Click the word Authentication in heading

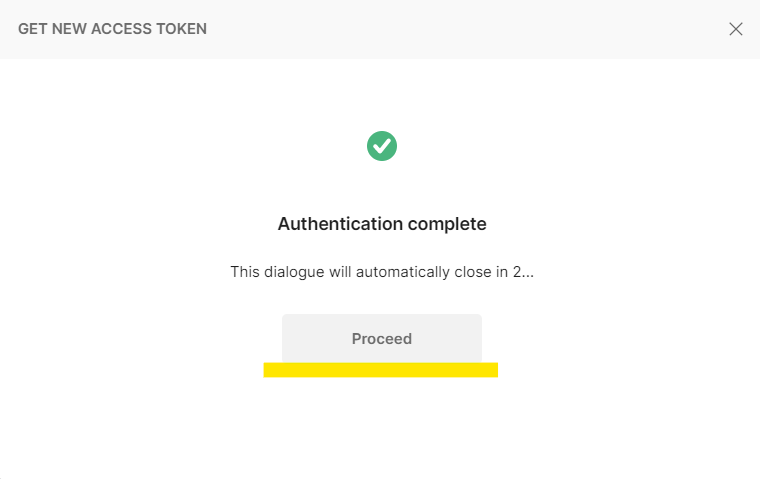340,224
